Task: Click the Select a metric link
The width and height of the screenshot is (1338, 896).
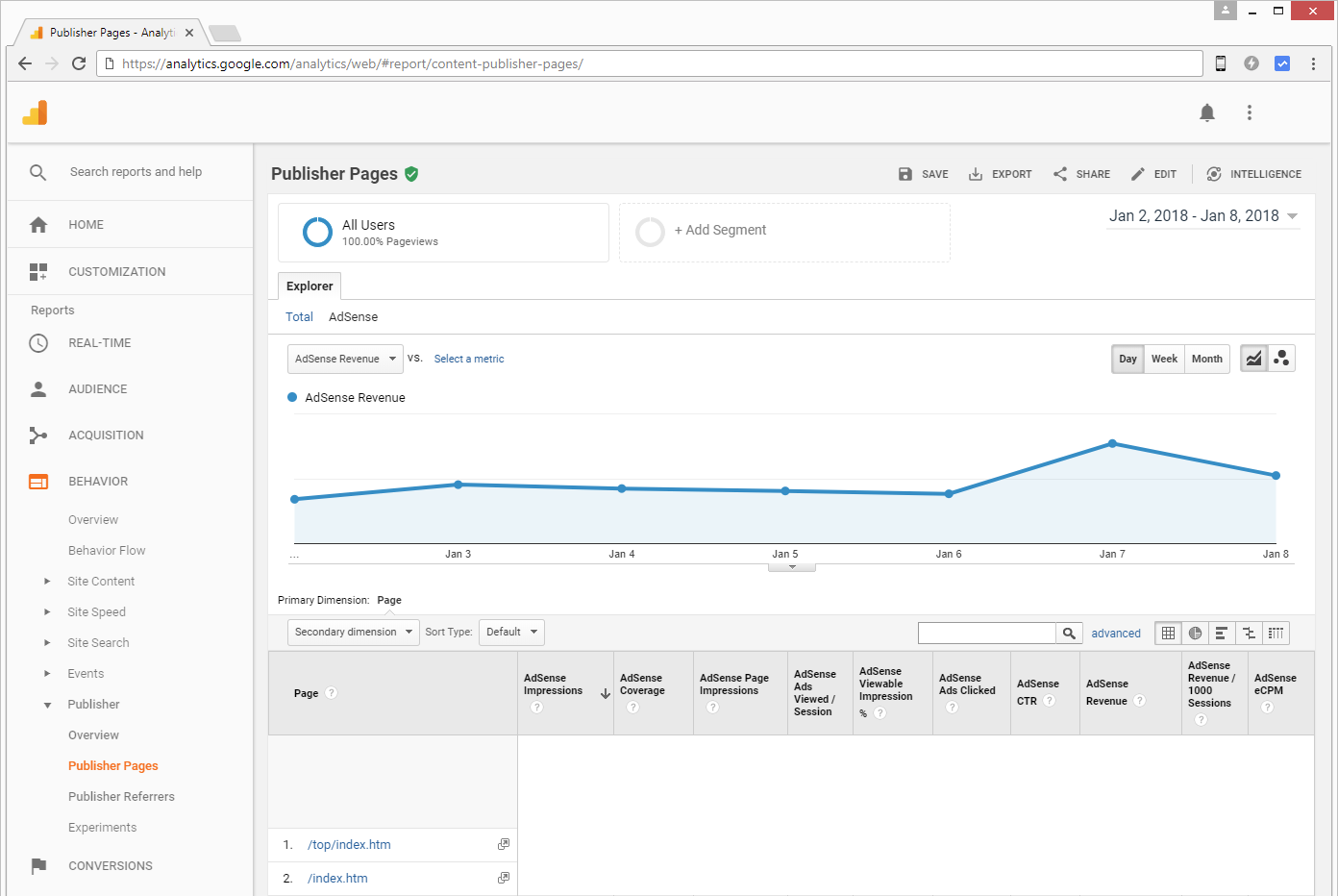Action: pos(469,359)
